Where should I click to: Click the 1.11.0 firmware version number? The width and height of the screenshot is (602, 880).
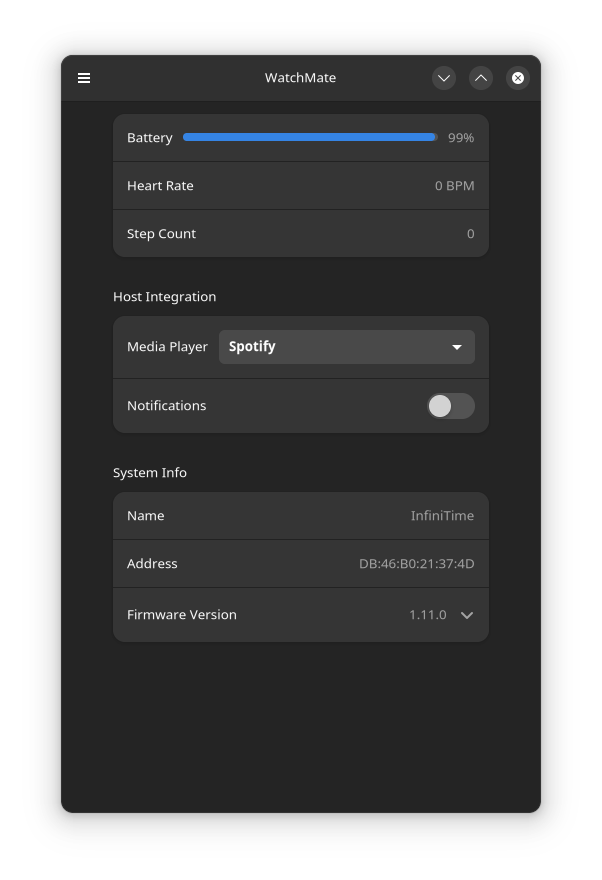click(x=427, y=615)
